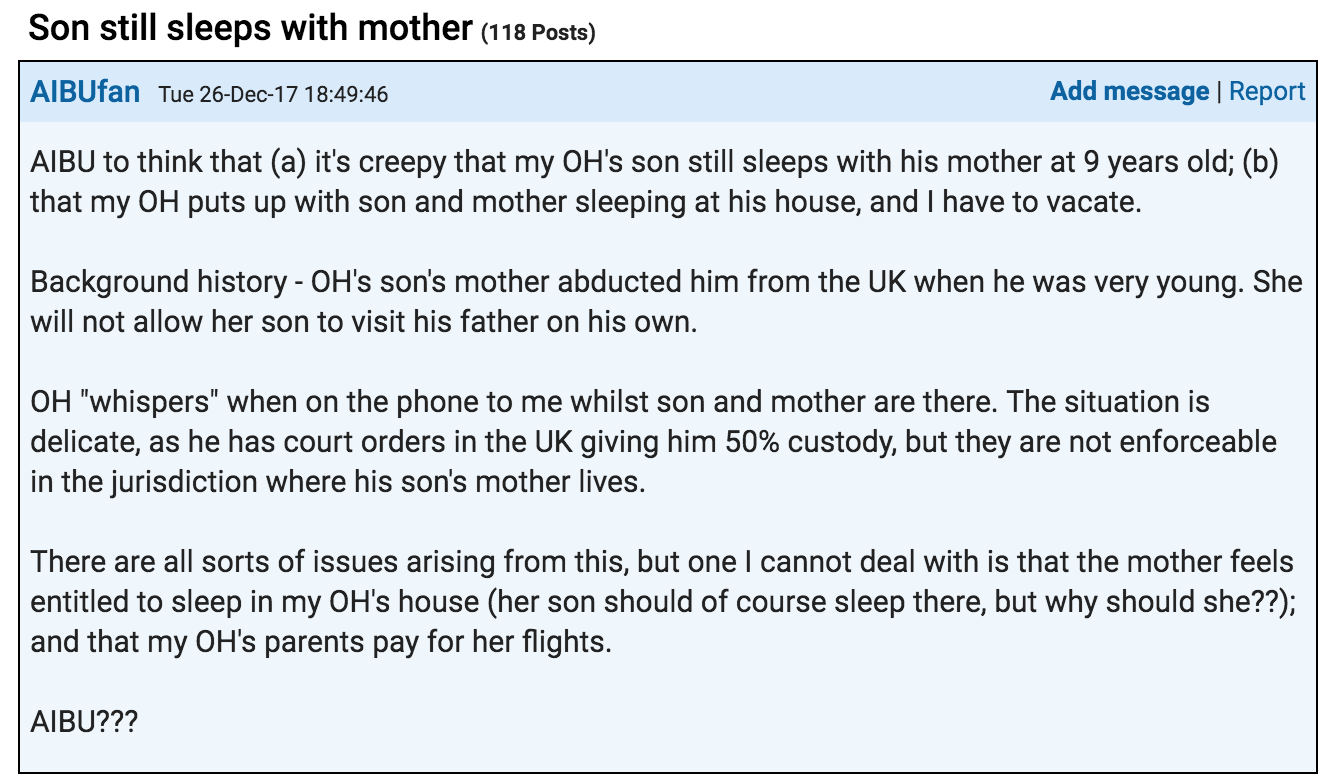Screen dimensions: 1332x784
Task: Report this post using the Report link
Action: click(1267, 91)
